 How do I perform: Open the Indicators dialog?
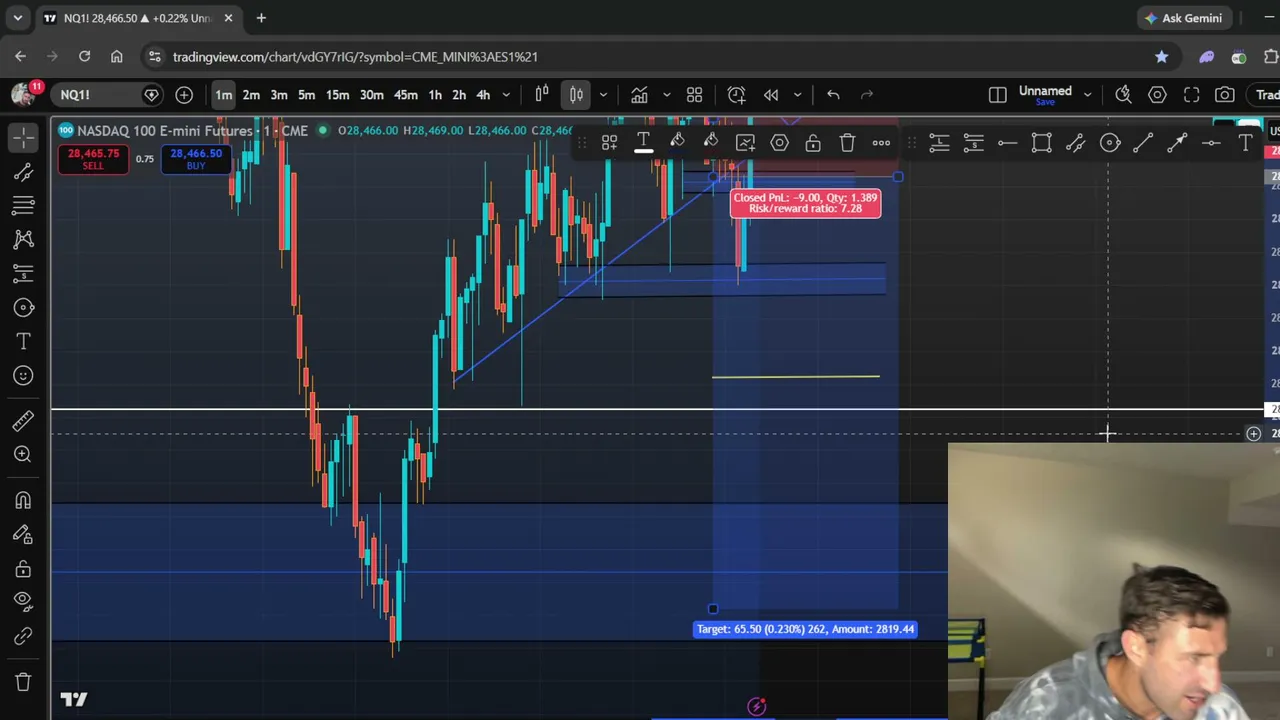(x=639, y=95)
